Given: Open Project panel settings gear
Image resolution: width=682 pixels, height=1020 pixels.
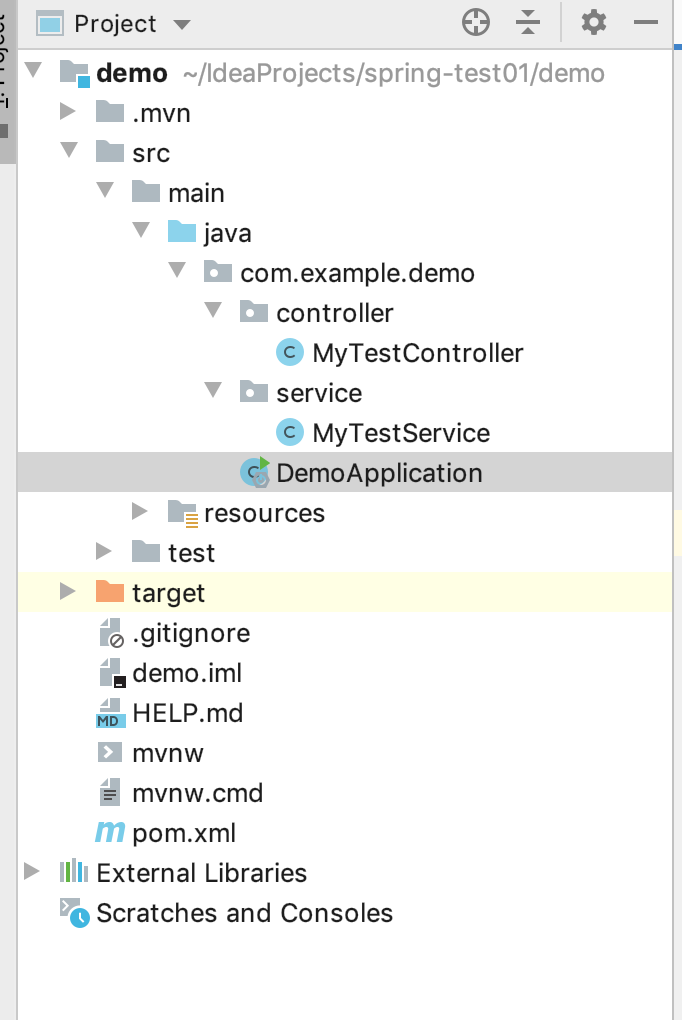Looking at the screenshot, I should point(594,22).
